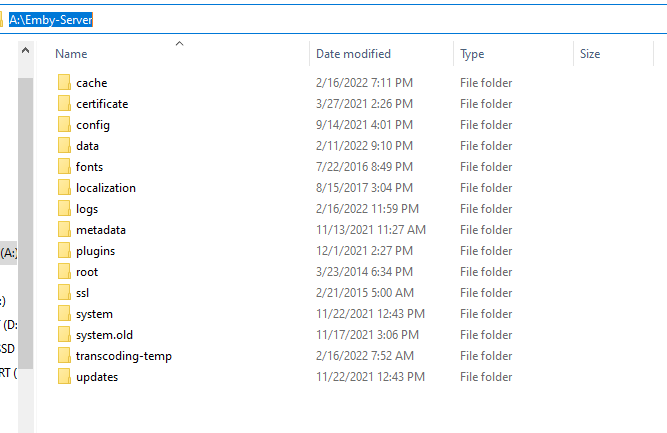This screenshot has width=667, height=433.
Task: Select the root folder icon
Action: (64, 271)
